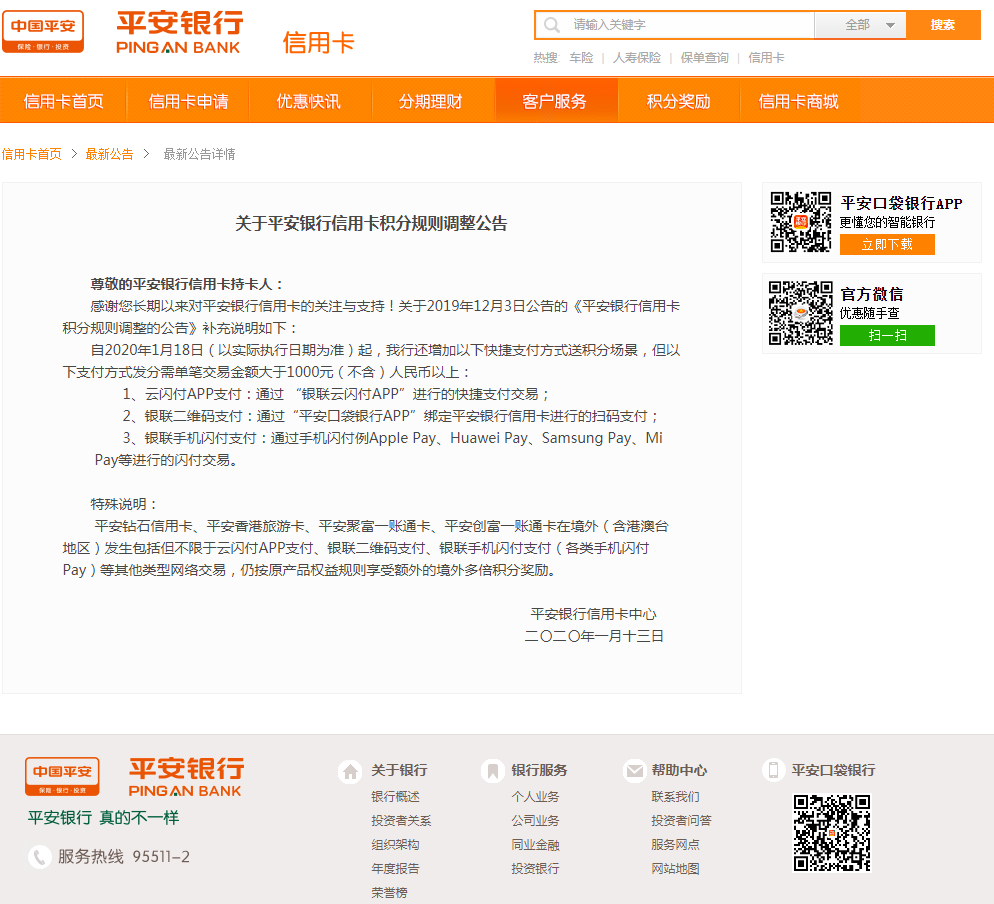Open the 优惠快讯 navigation tab
The image size is (994, 904).
[x=309, y=101]
